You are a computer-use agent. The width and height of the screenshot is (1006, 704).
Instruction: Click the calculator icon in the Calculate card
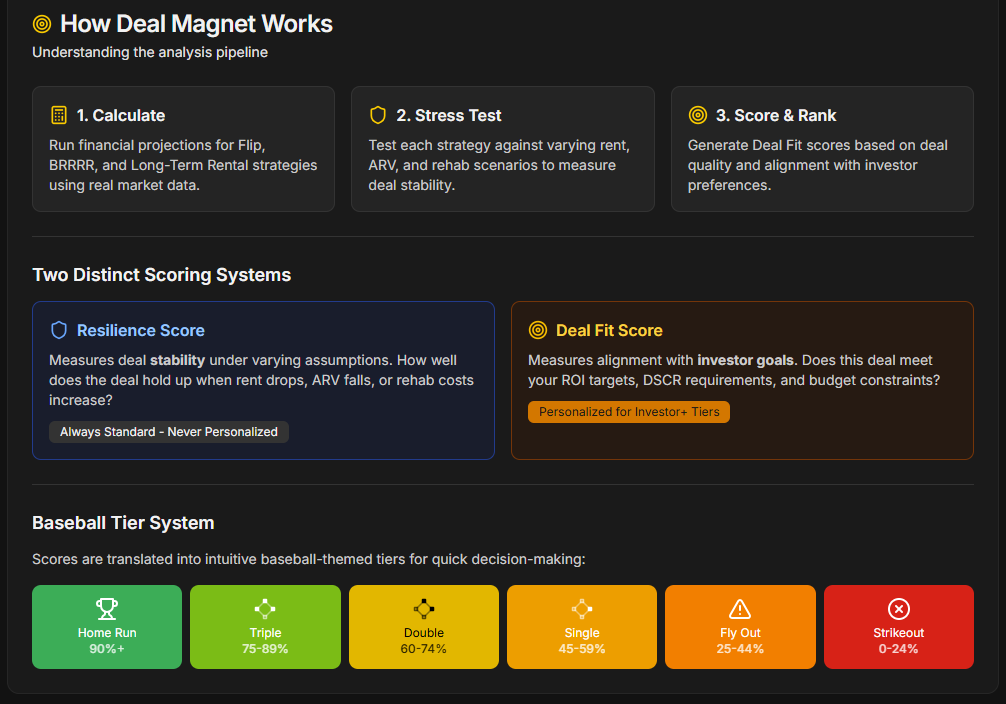(x=58, y=115)
